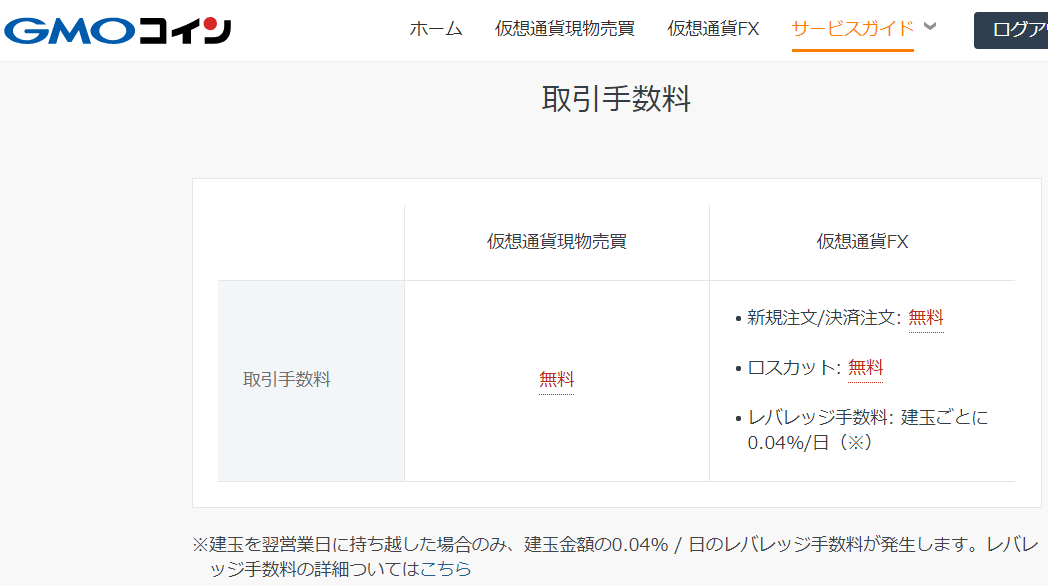Go to the ホーム page
The height and width of the screenshot is (586, 1048).
436,29
